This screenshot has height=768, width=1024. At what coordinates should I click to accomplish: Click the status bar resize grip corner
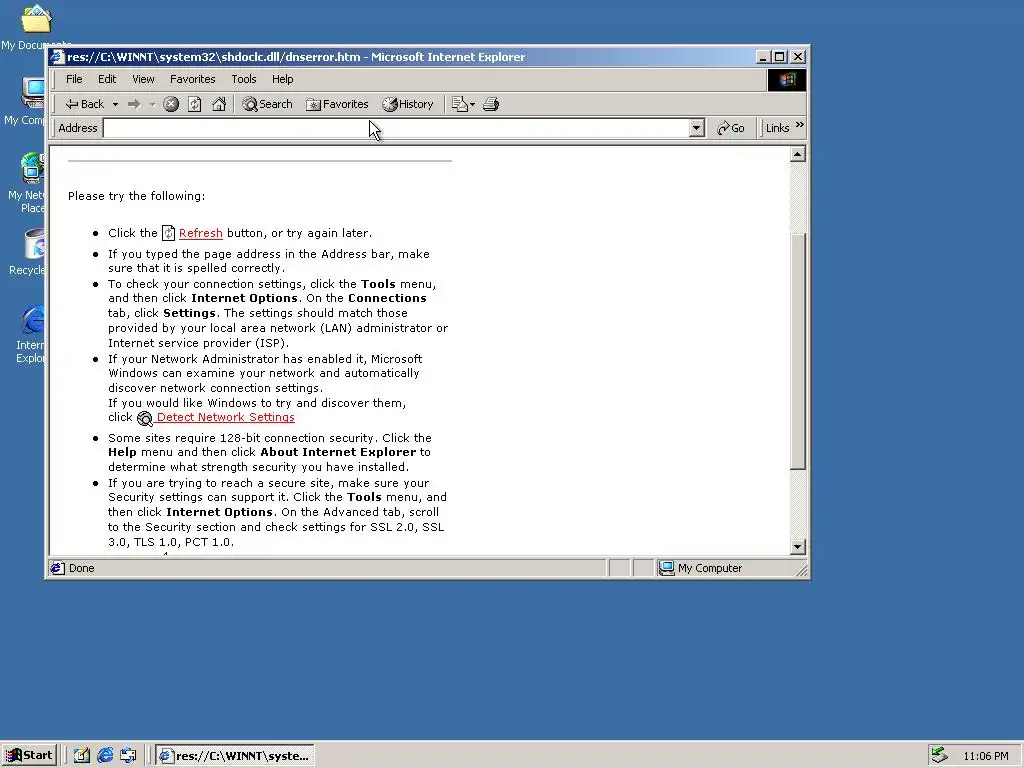(x=801, y=569)
